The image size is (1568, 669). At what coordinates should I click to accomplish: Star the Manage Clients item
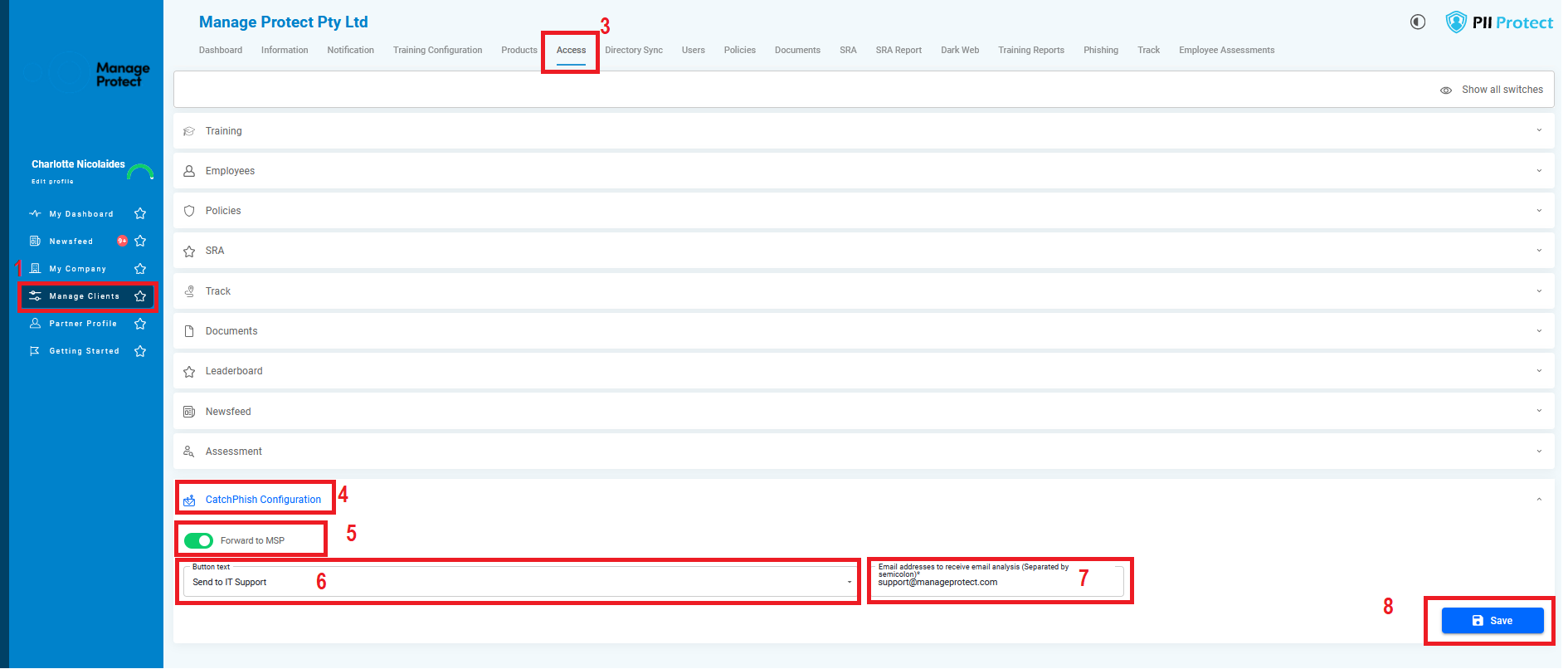140,296
